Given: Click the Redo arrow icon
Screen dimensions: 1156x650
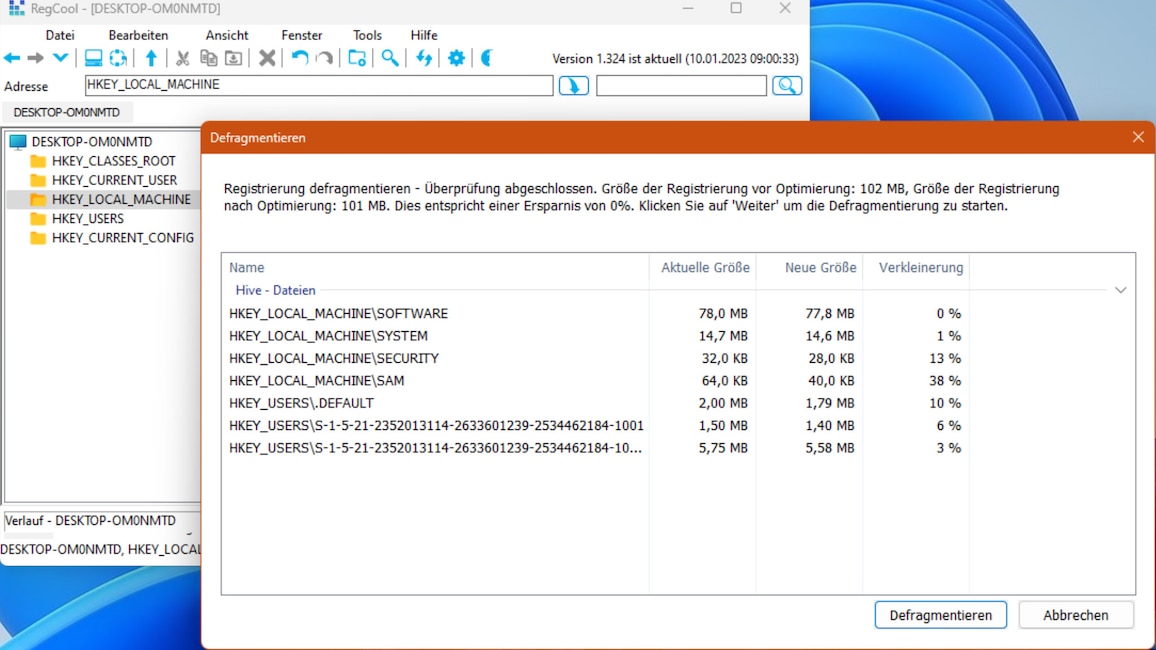Looking at the screenshot, I should click(x=324, y=57).
